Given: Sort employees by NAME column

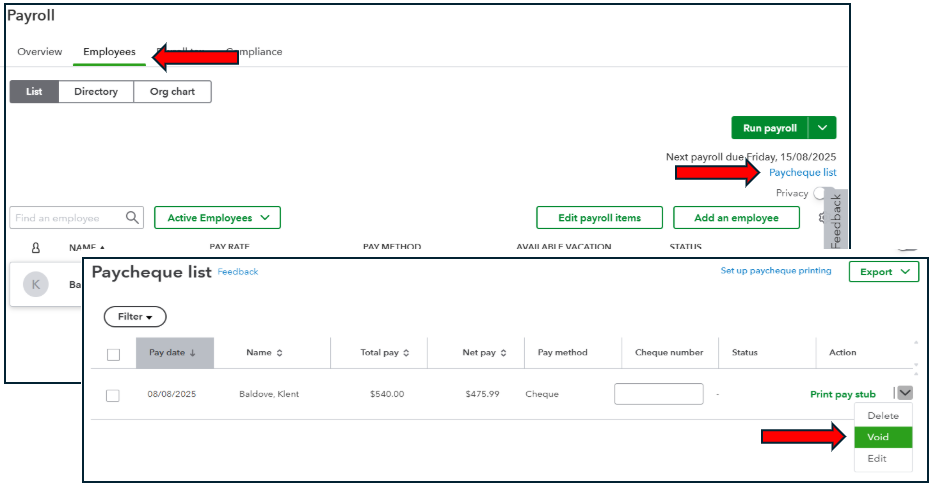Looking at the screenshot, I should point(86,246).
